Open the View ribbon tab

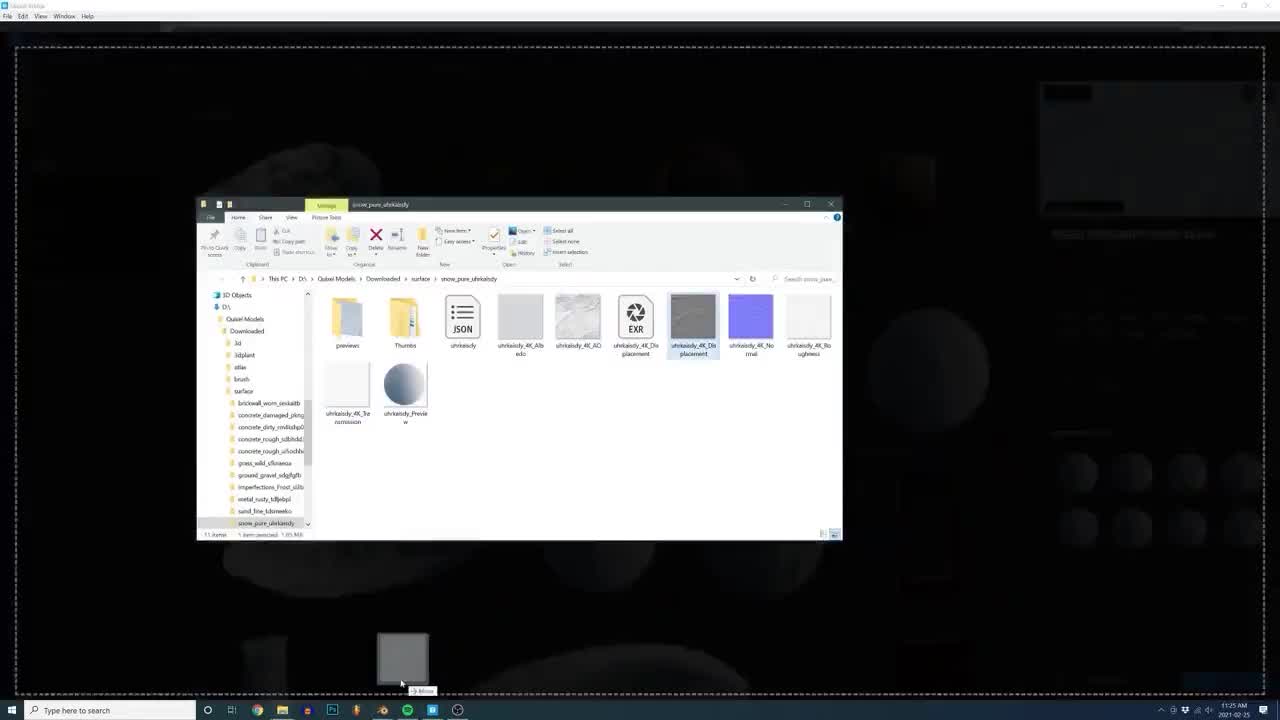(291, 217)
